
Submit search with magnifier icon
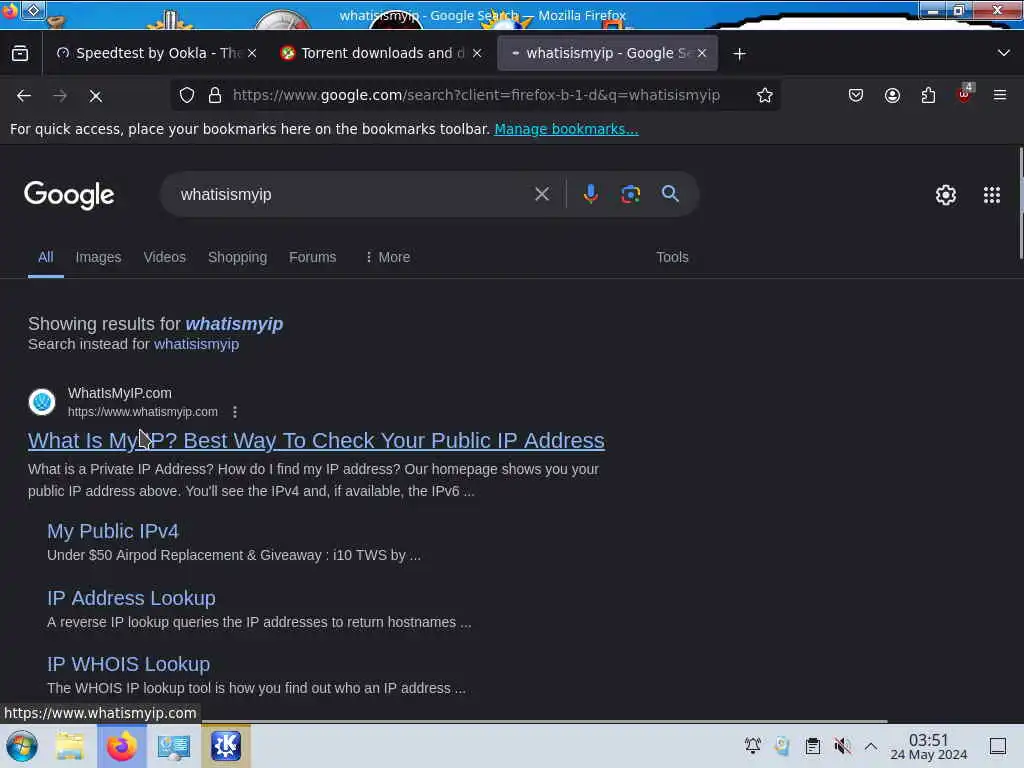tap(670, 193)
